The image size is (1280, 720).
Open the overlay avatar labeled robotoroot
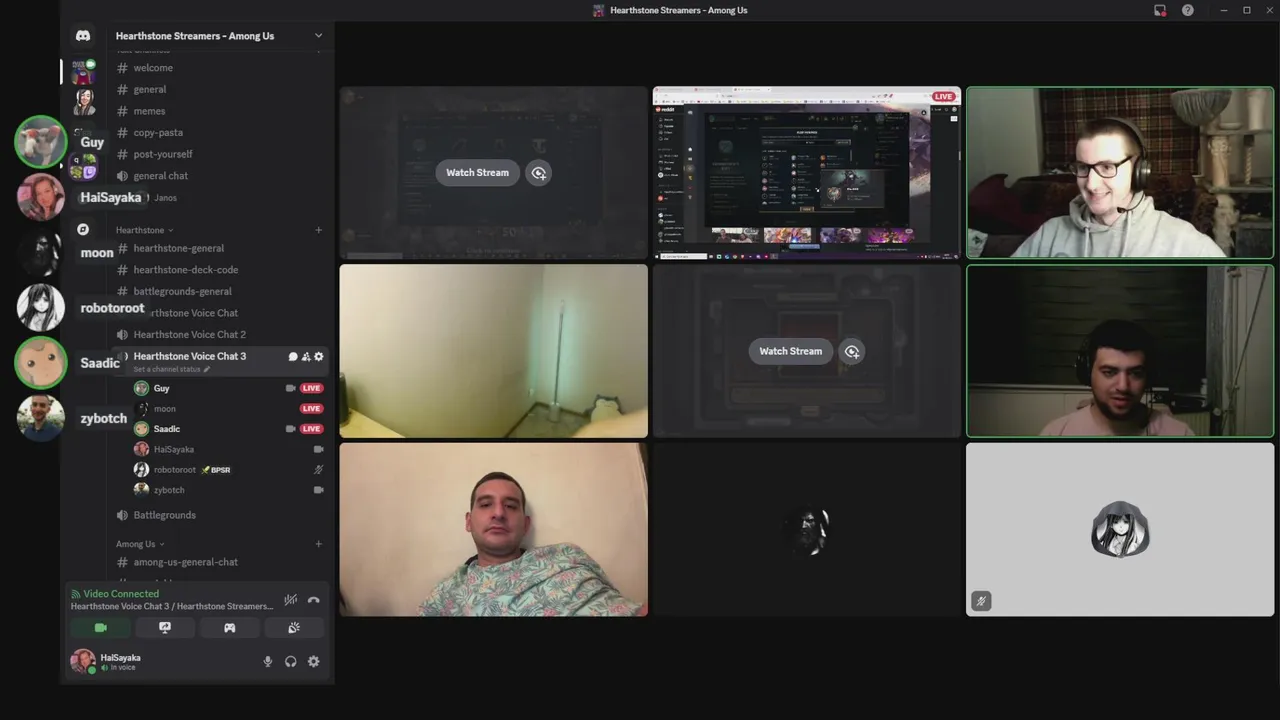pos(41,307)
